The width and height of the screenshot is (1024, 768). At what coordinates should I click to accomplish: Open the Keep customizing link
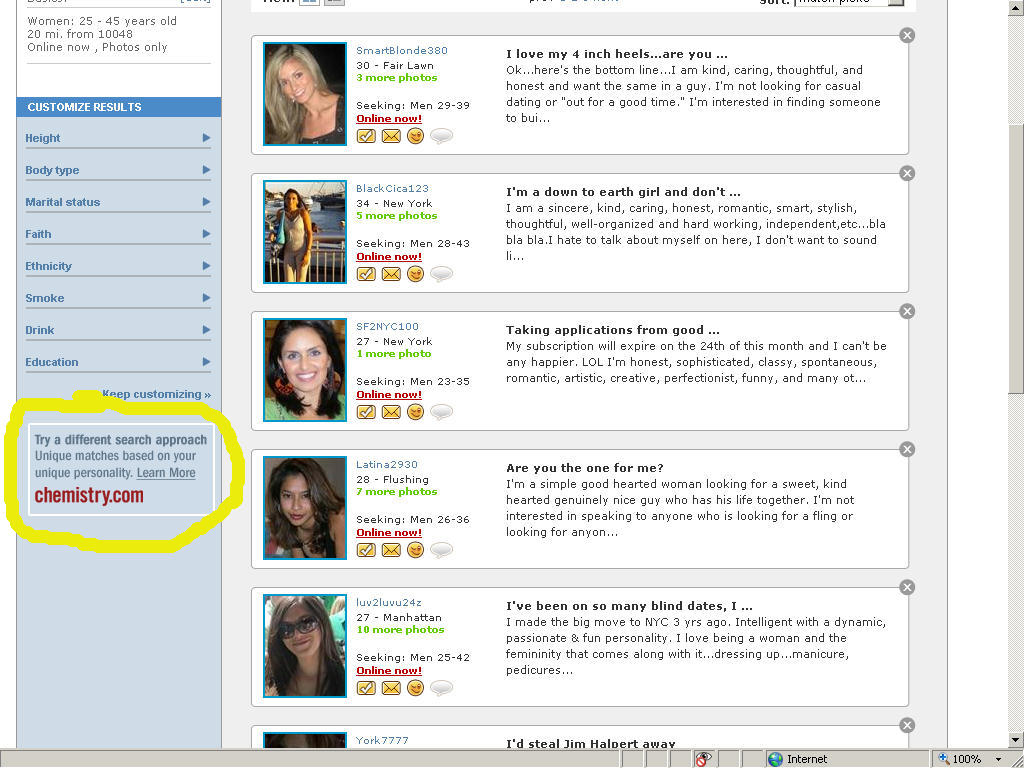click(157, 394)
